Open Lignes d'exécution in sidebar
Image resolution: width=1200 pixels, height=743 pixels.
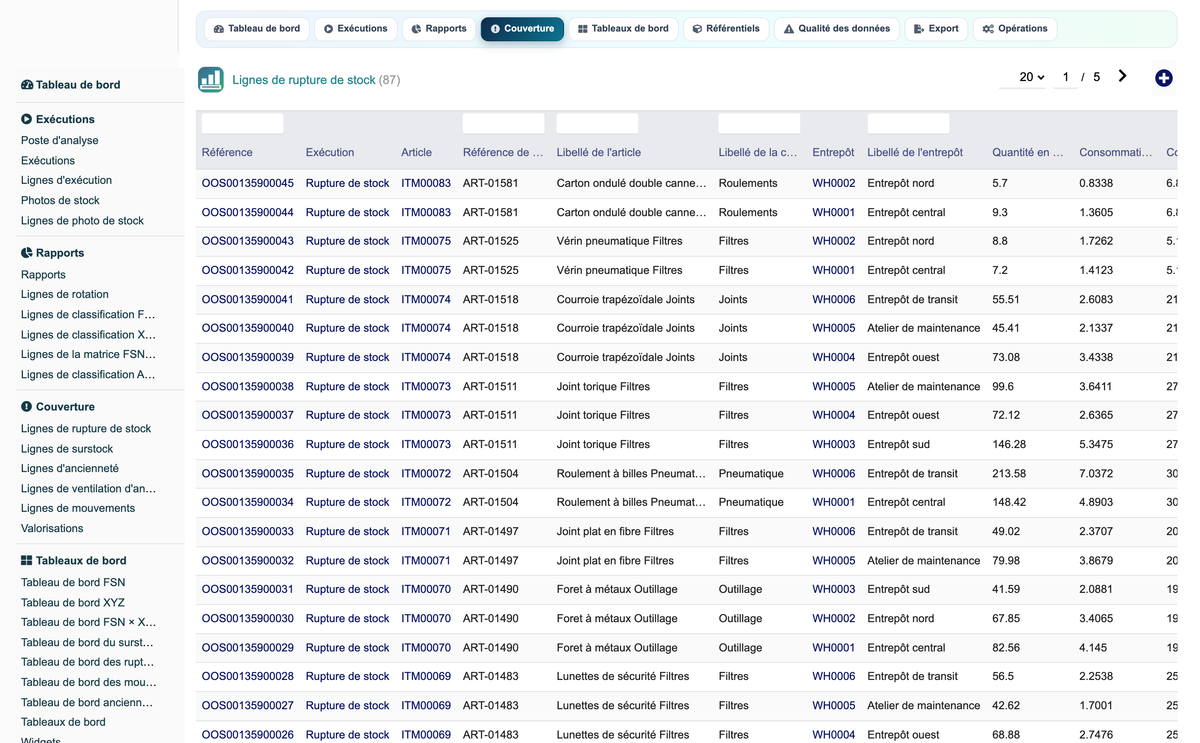pos(66,181)
